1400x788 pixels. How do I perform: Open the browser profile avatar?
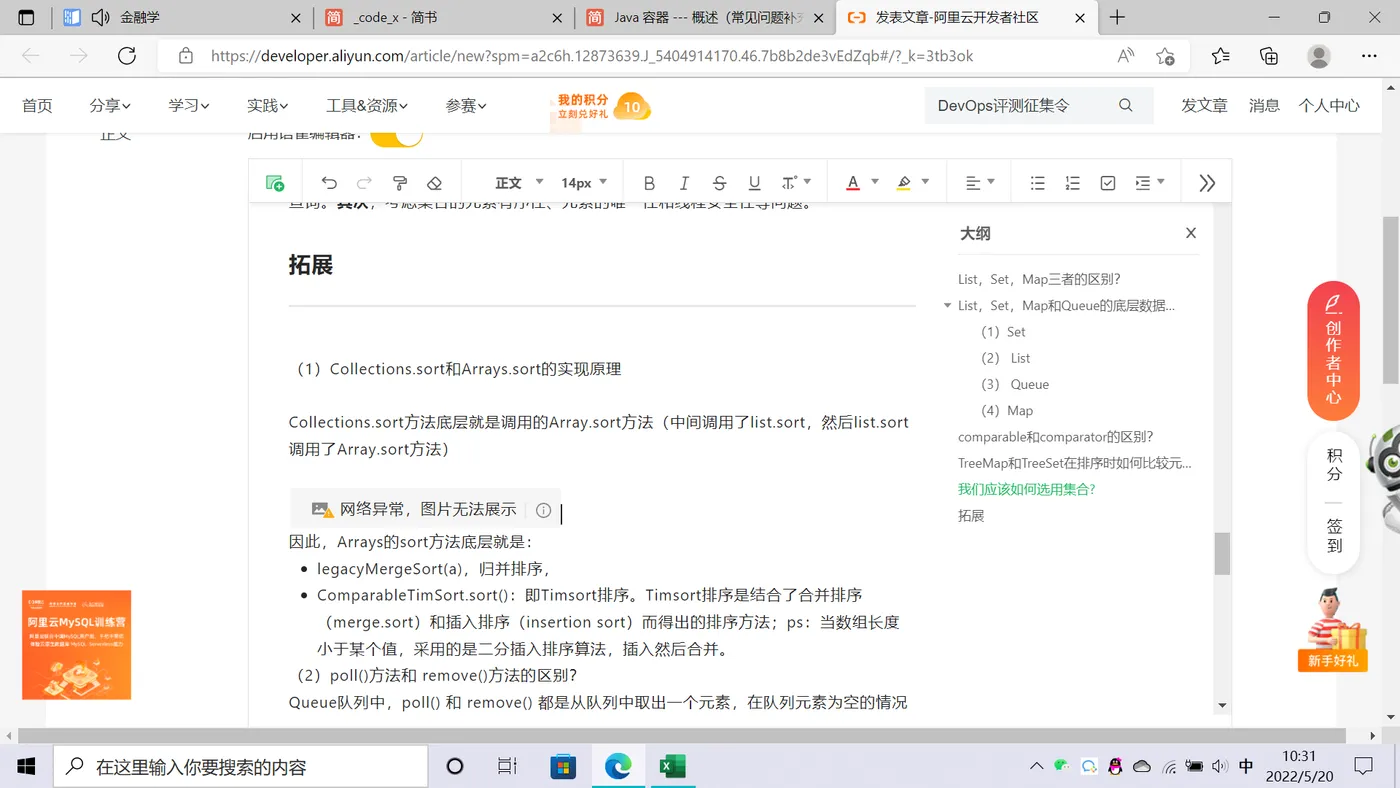(1319, 56)
